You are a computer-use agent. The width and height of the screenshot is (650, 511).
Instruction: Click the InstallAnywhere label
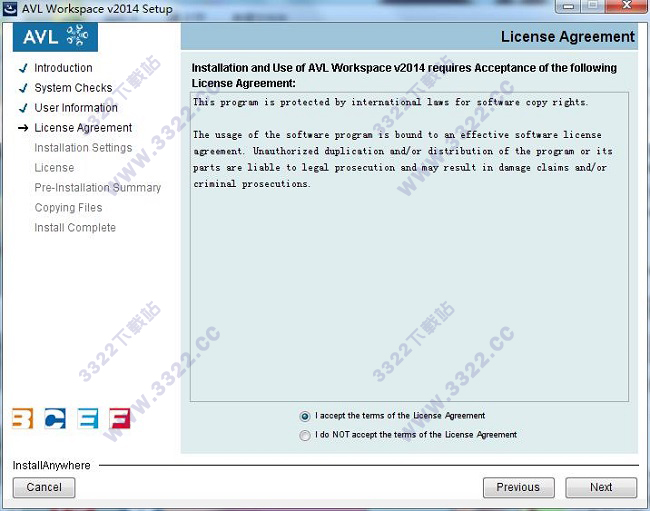[51, 465]
